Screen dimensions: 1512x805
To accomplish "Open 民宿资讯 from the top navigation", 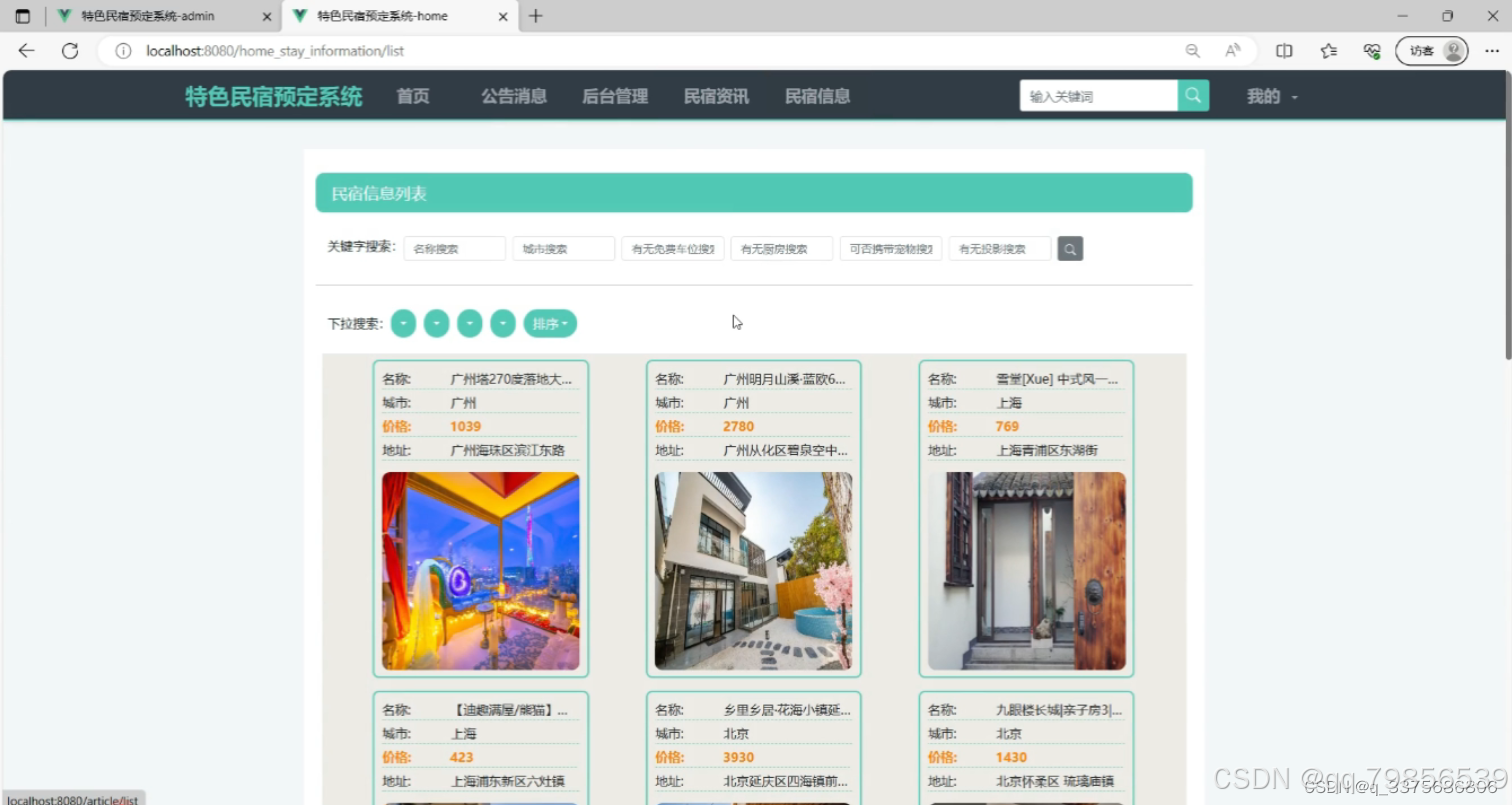I will 715,96.
